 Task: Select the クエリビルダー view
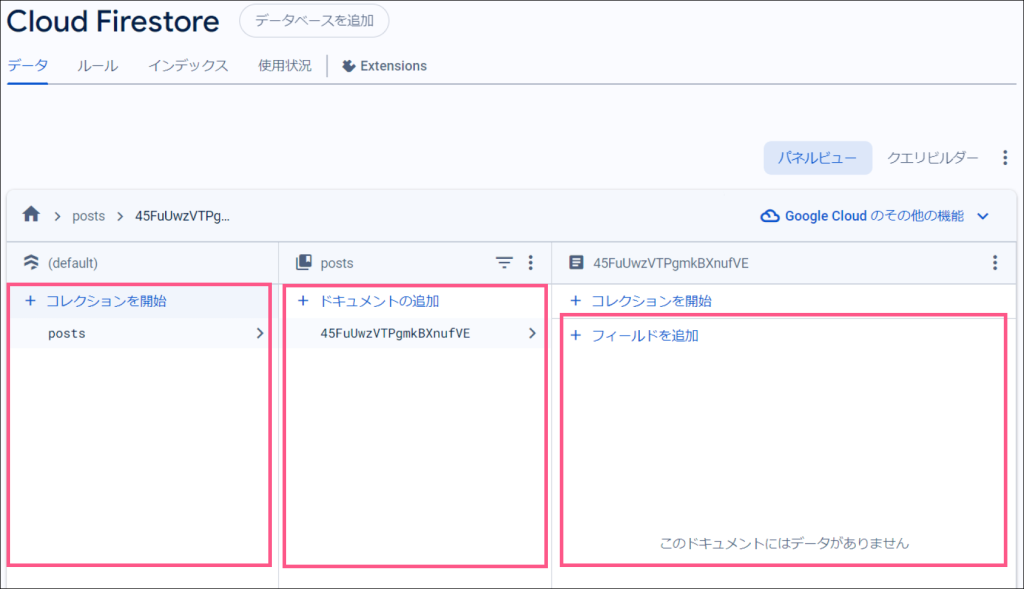pos(933,158)
